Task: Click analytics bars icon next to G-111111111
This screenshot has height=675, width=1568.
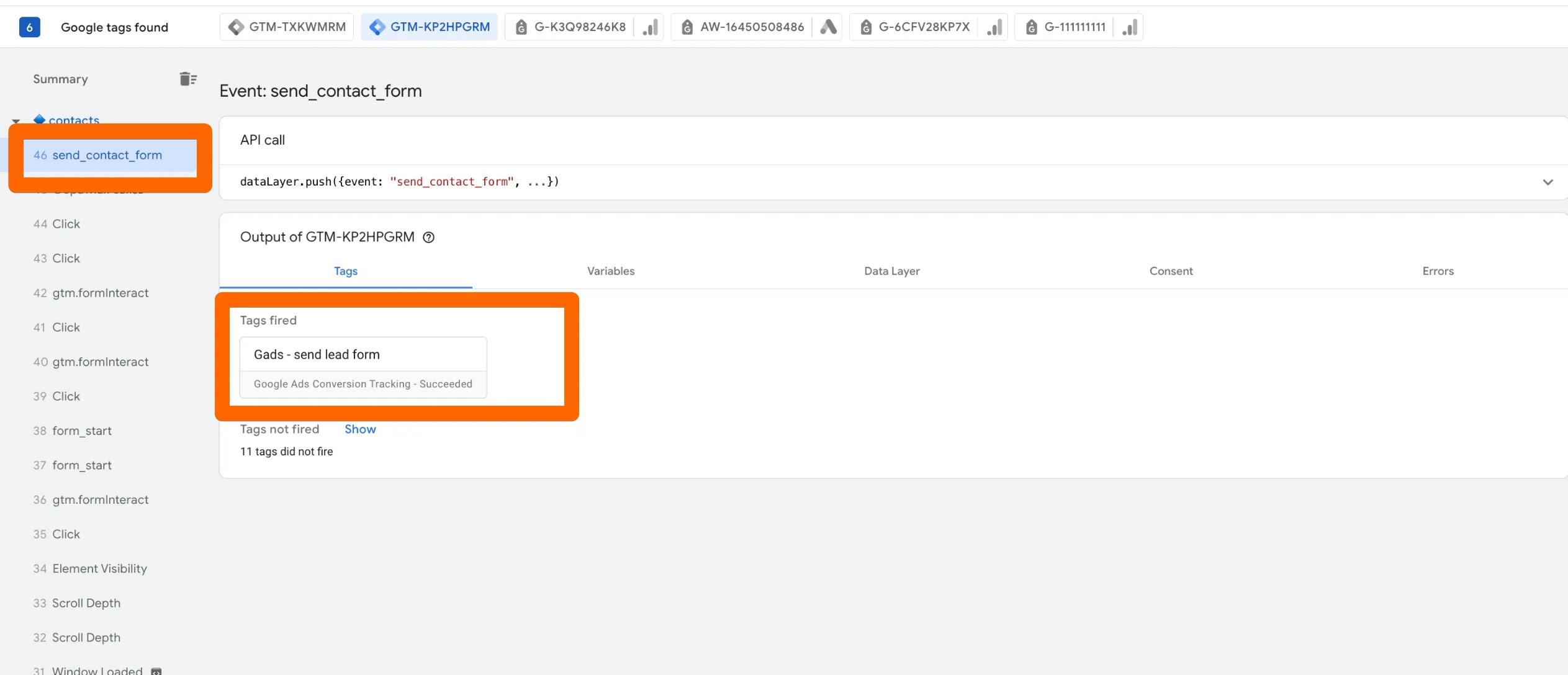Action: [1130, 27]
